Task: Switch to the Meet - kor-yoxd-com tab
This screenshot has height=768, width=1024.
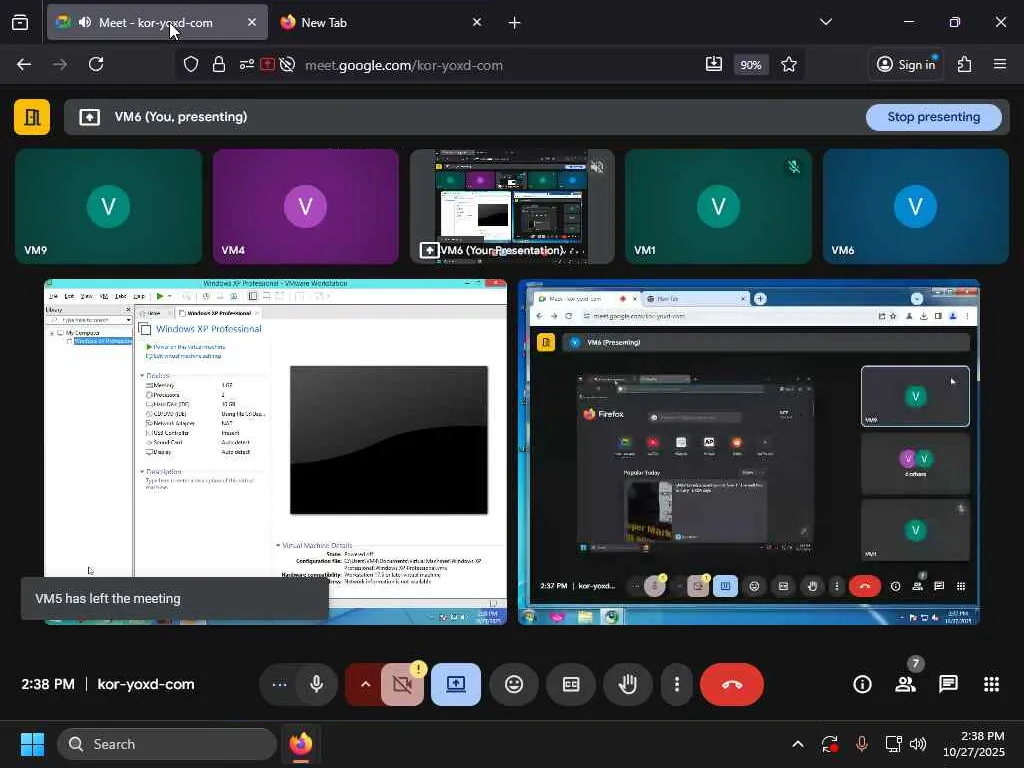Action: click(157, 22)
